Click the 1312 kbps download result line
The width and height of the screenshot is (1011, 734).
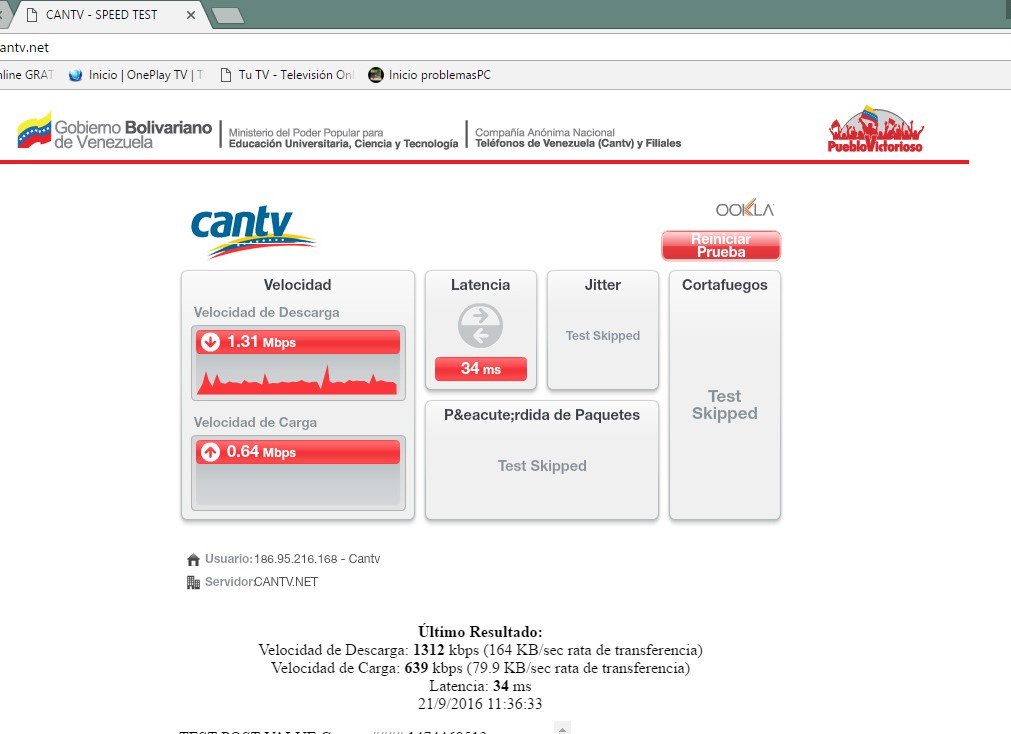(x=480, y=650)
